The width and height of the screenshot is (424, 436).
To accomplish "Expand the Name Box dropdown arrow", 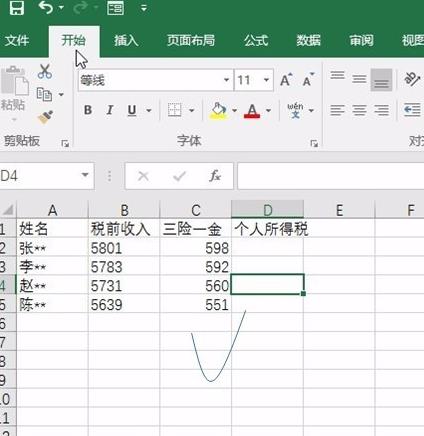I will pos(85,175).
